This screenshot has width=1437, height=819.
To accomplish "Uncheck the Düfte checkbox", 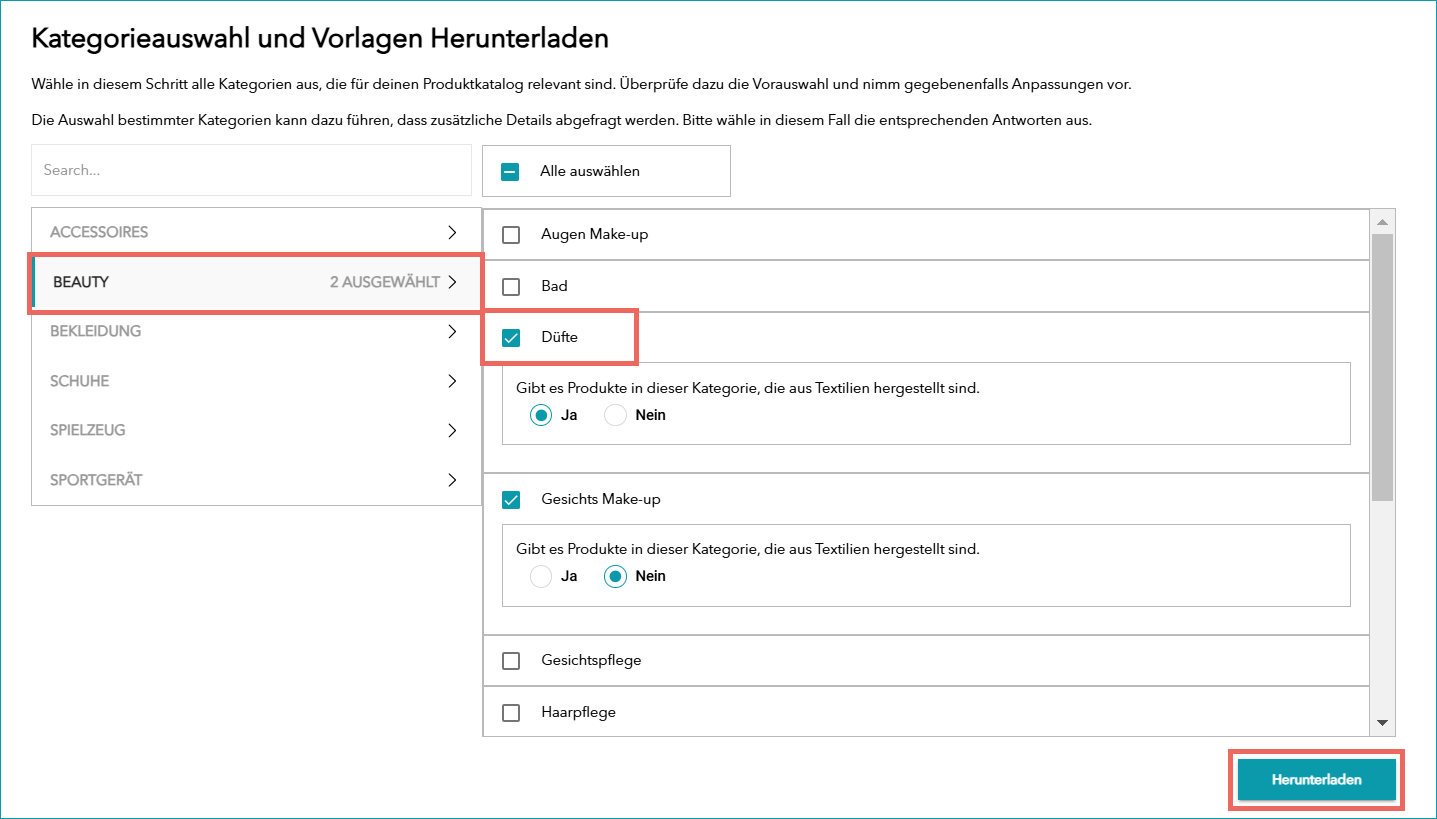I will (511, 338).
